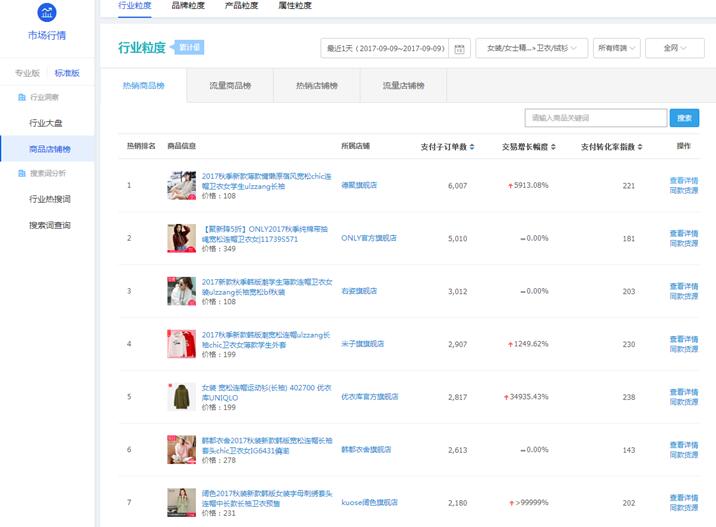Open the rank 1 product title priced 108
The image size is (716, 527).
267,181
